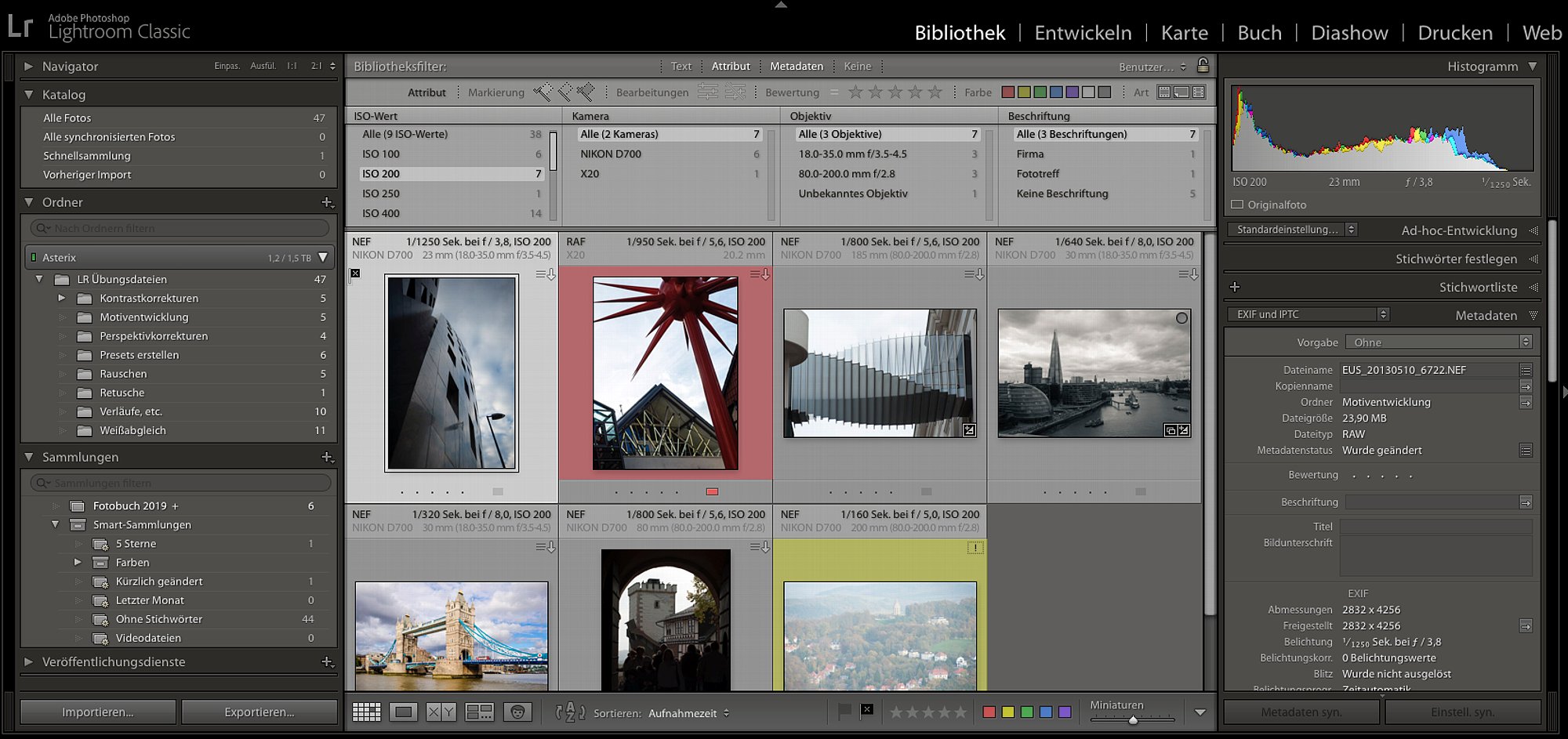1568x739 pixels.
Task: Open the Entwickeln module
Action: click(1083, 33)
